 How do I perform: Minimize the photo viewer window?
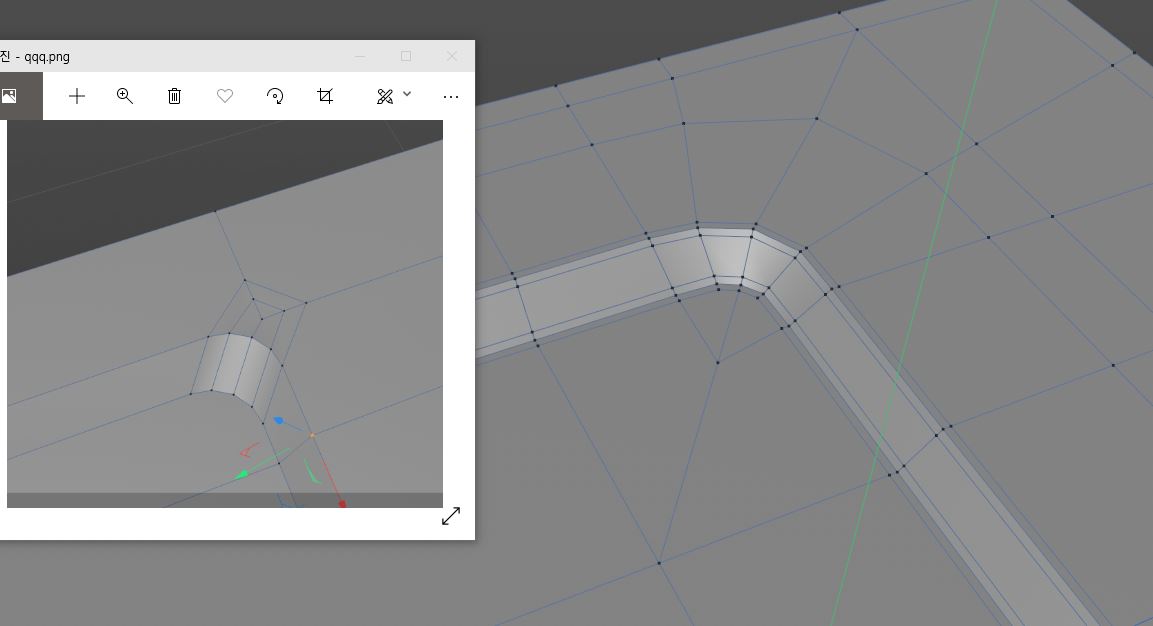[x=360, y=56]
